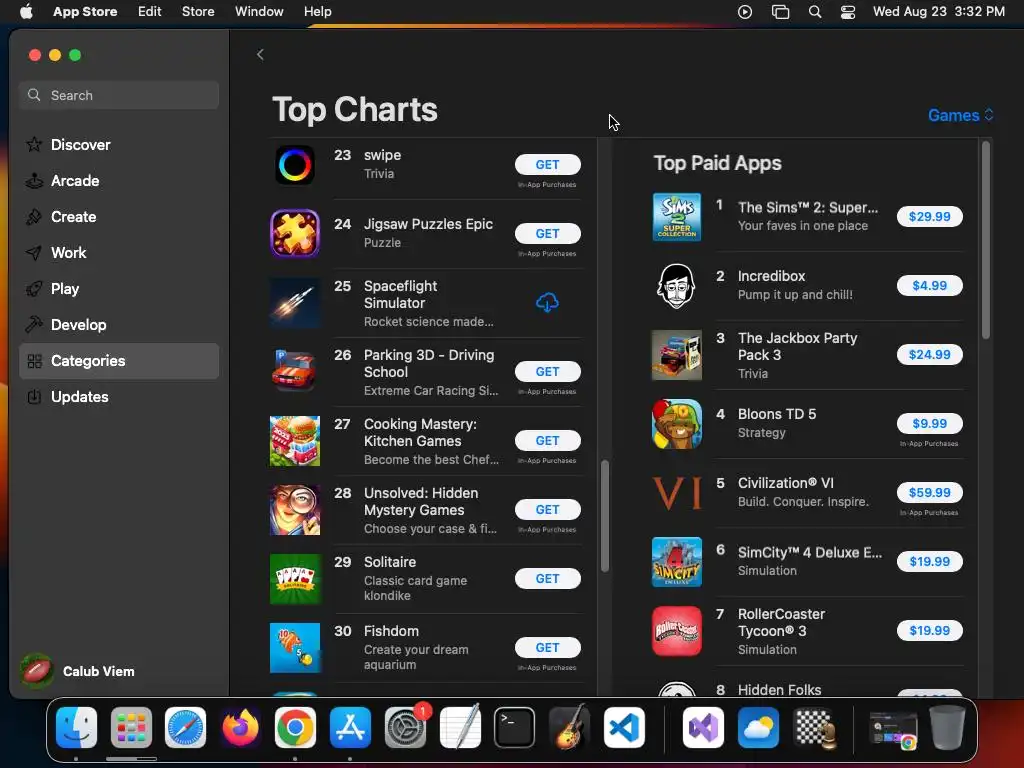The image size is (1024, 768).
Task: Launch Google Chrome from the Dock
Action: click(x=295, y=727)
